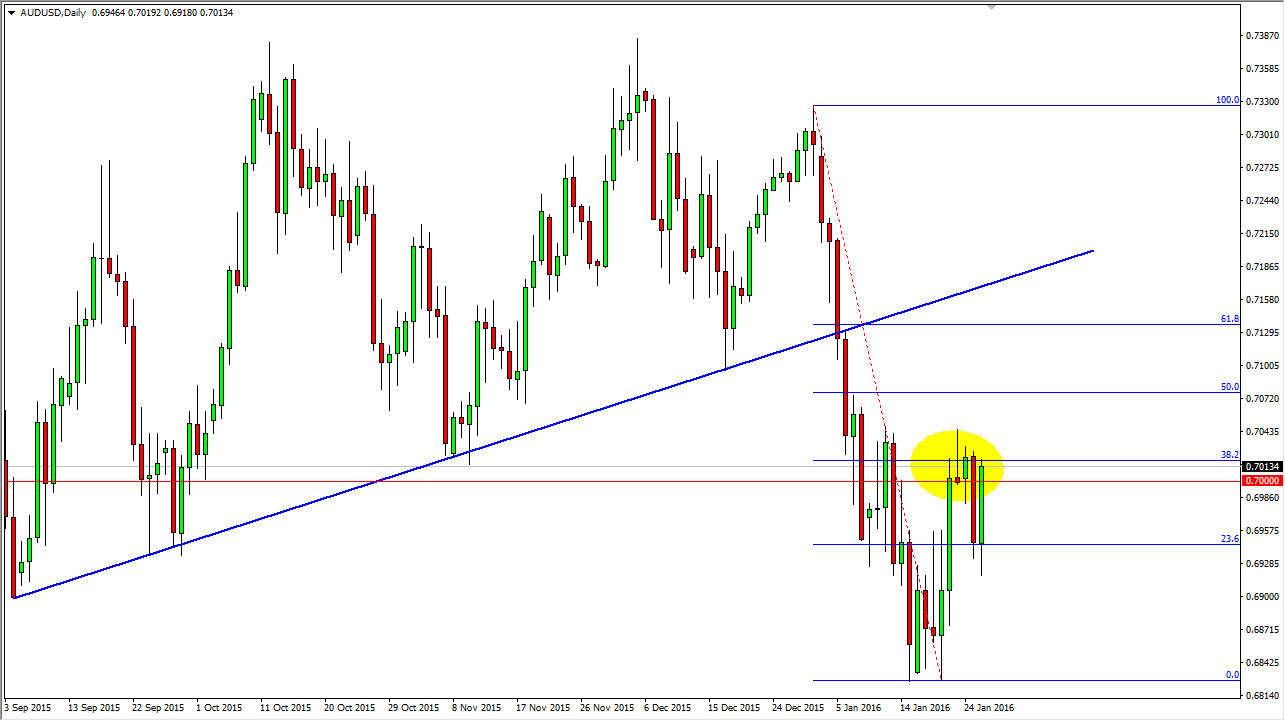Click the 3 Sep 2015 date label
The width and height of the screenshot is (1285, 721).
click(26, 707)
